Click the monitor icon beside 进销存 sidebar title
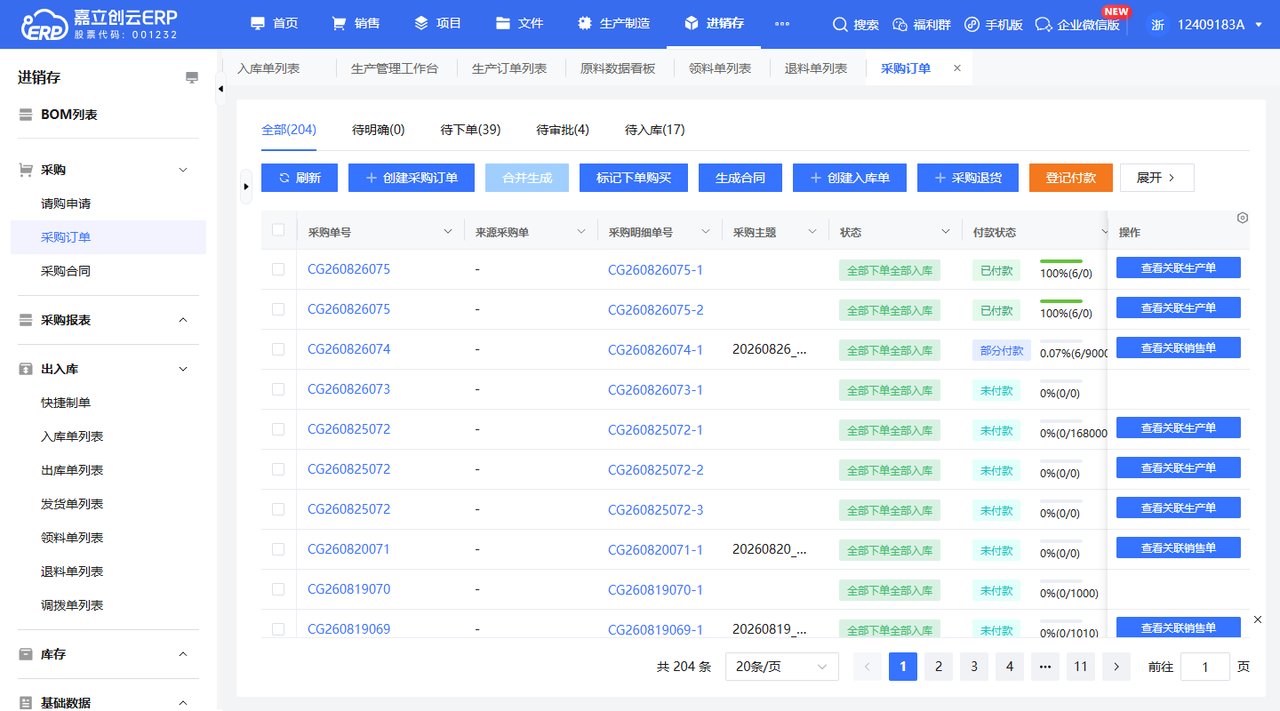 click(192, 78)
